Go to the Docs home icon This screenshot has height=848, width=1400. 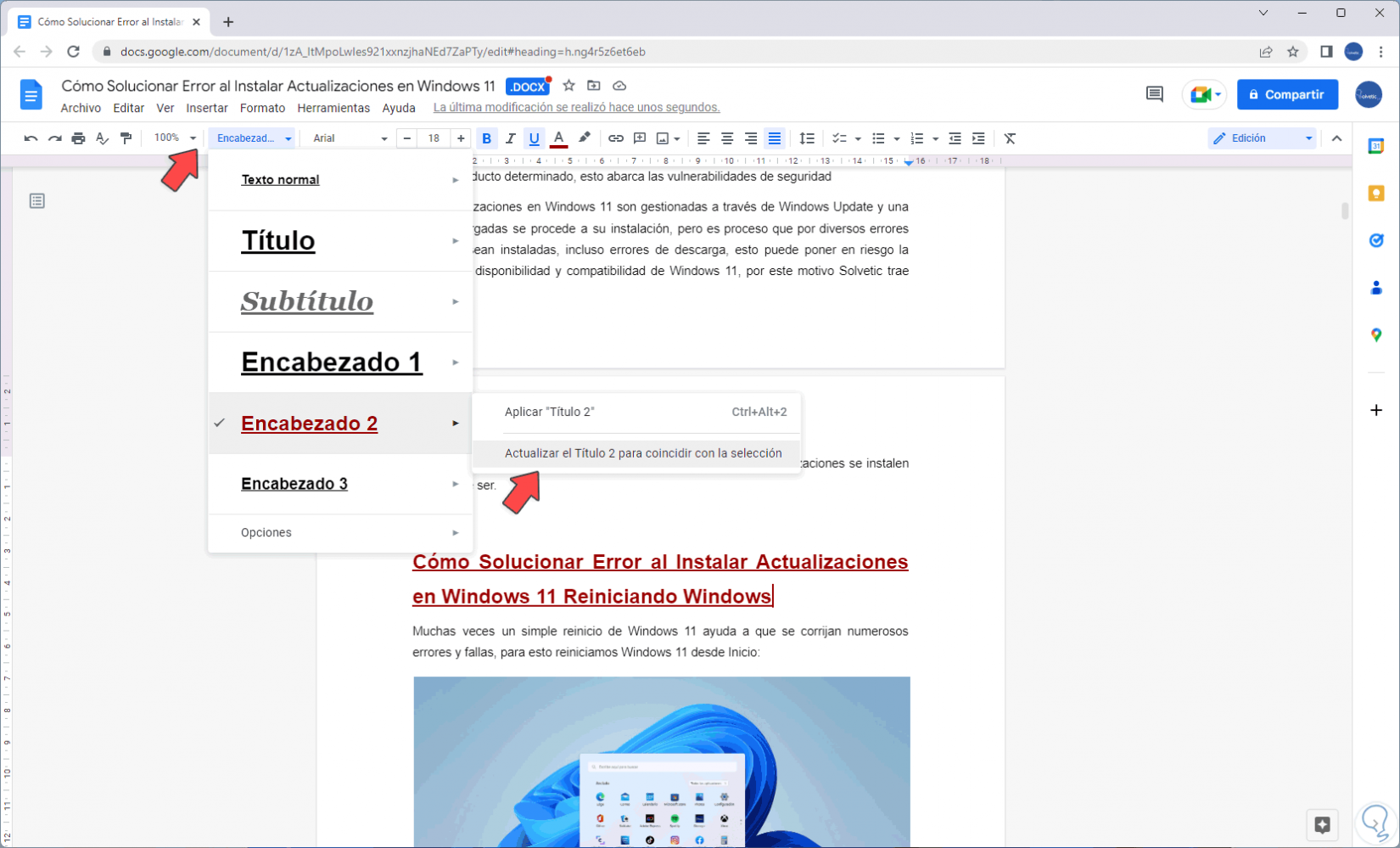31,94
